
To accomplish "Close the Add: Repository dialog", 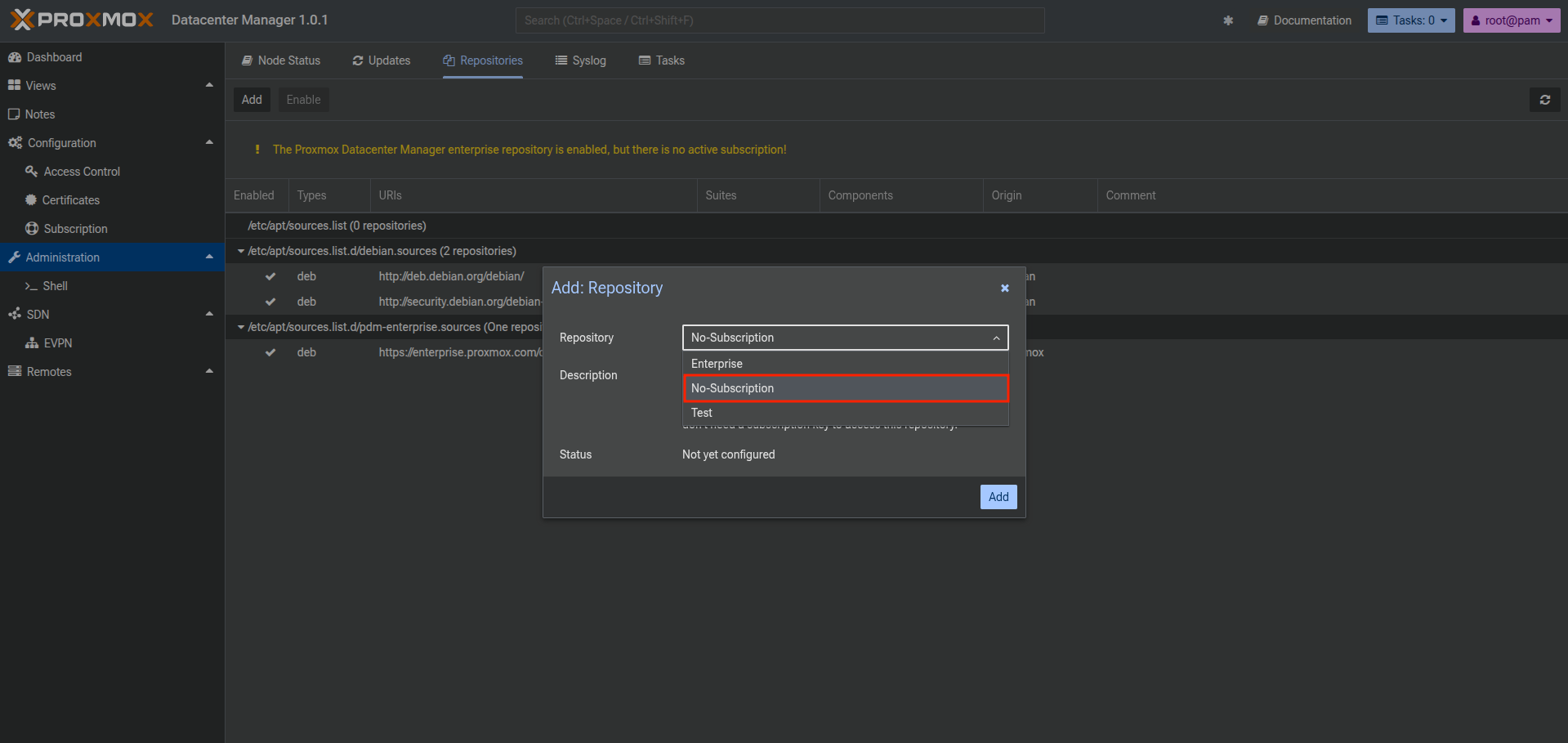I will pyautogui.click(x=1005, y=288).
